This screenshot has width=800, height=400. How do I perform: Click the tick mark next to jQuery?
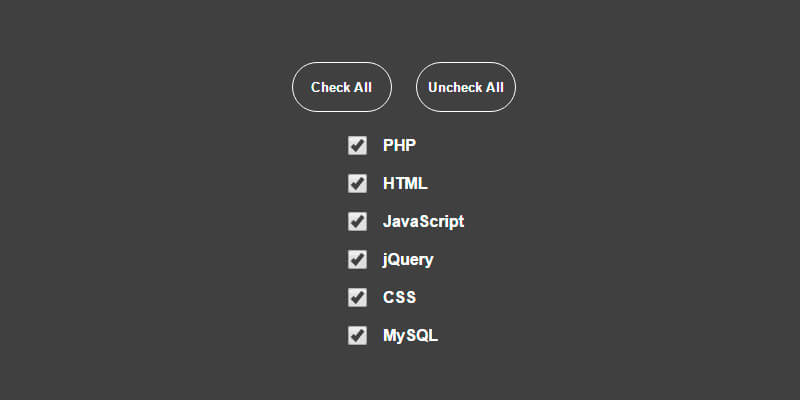357,260
